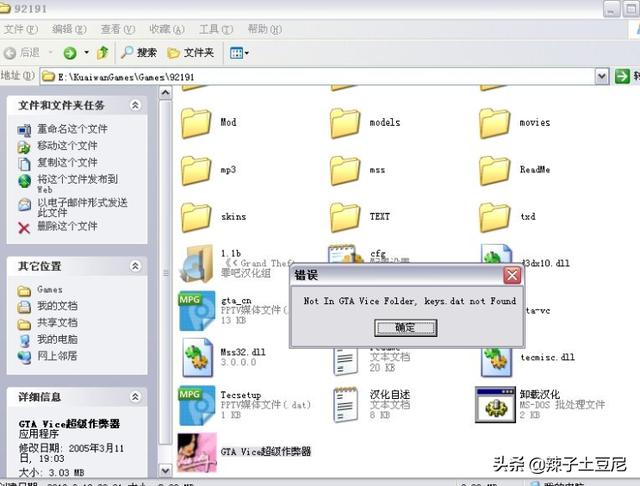Open the models folder
This screenshot has width=640, height=486.
pyautogui.click(x=345, y=123)
